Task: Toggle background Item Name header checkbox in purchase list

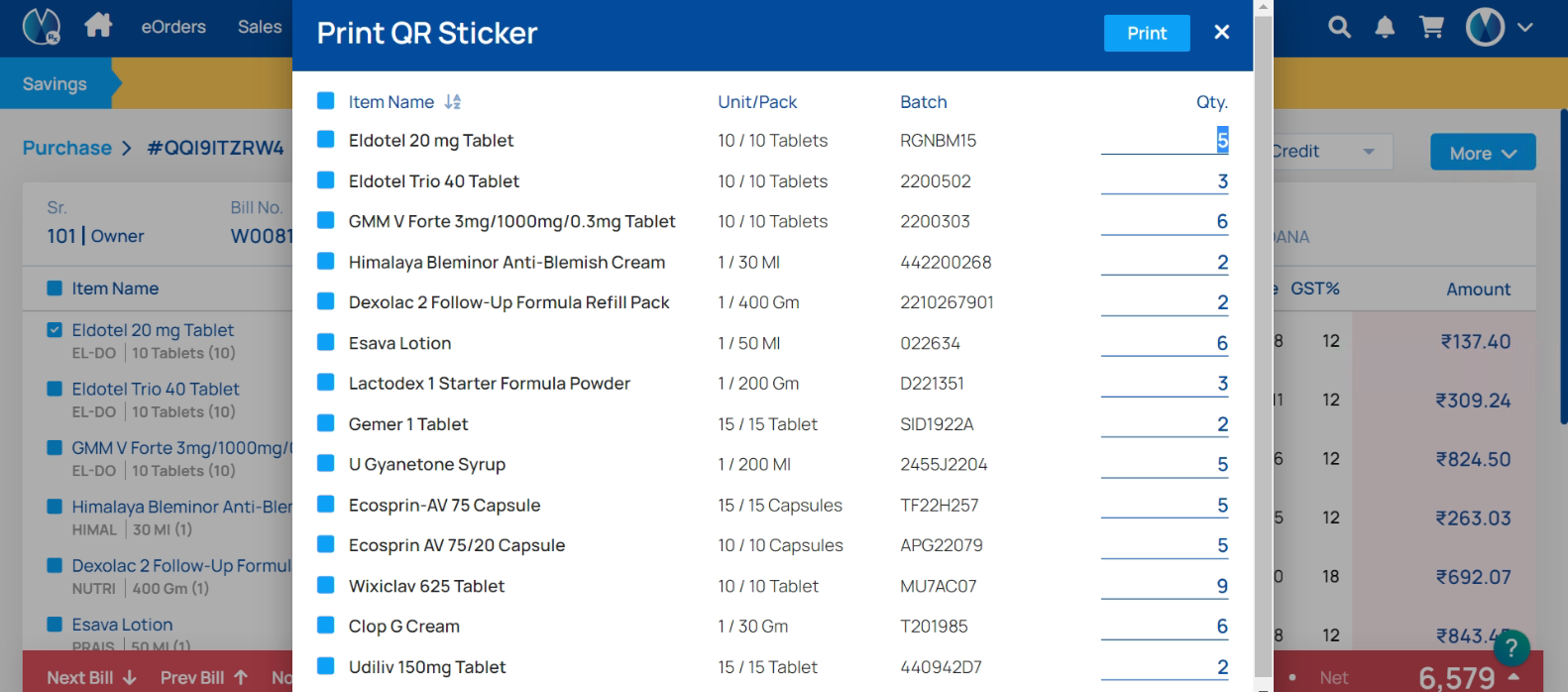Action: coord(55,288)
